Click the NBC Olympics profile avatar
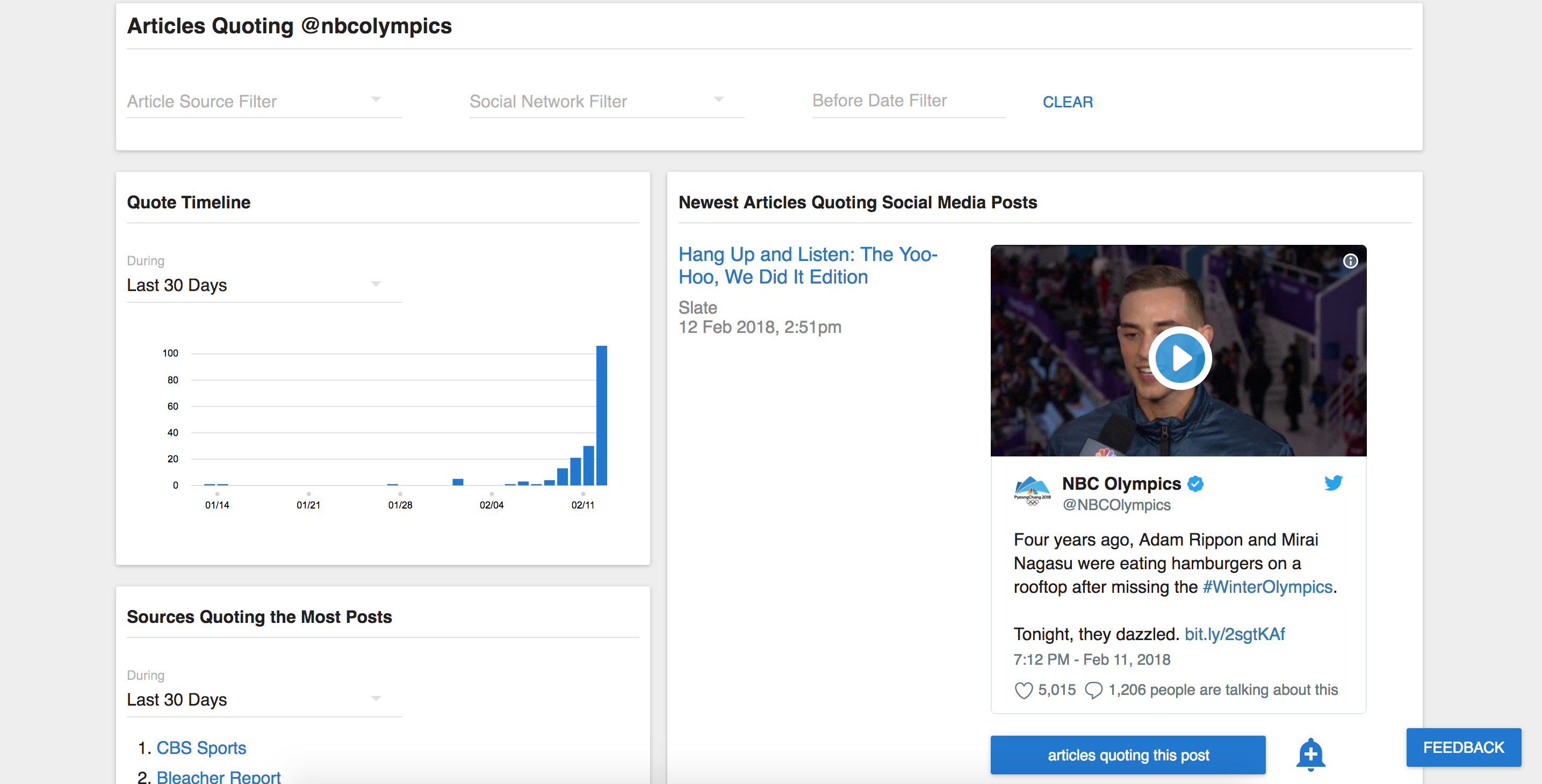The height and width of the screenshot is (784, 1542). 1032,491
